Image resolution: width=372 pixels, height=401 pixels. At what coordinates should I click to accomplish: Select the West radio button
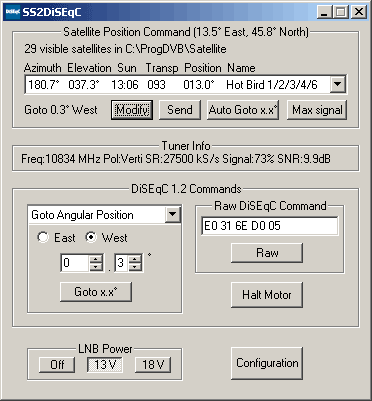(91, 238)
